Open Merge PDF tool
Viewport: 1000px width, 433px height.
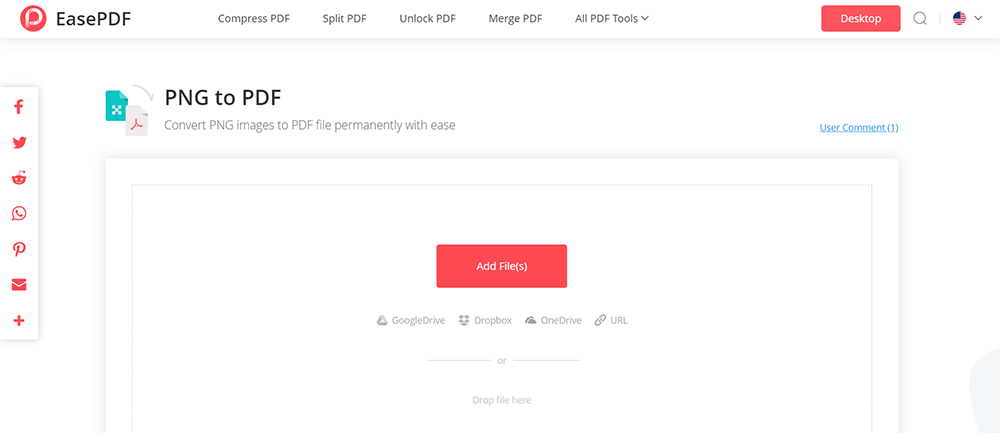(516, 18)
